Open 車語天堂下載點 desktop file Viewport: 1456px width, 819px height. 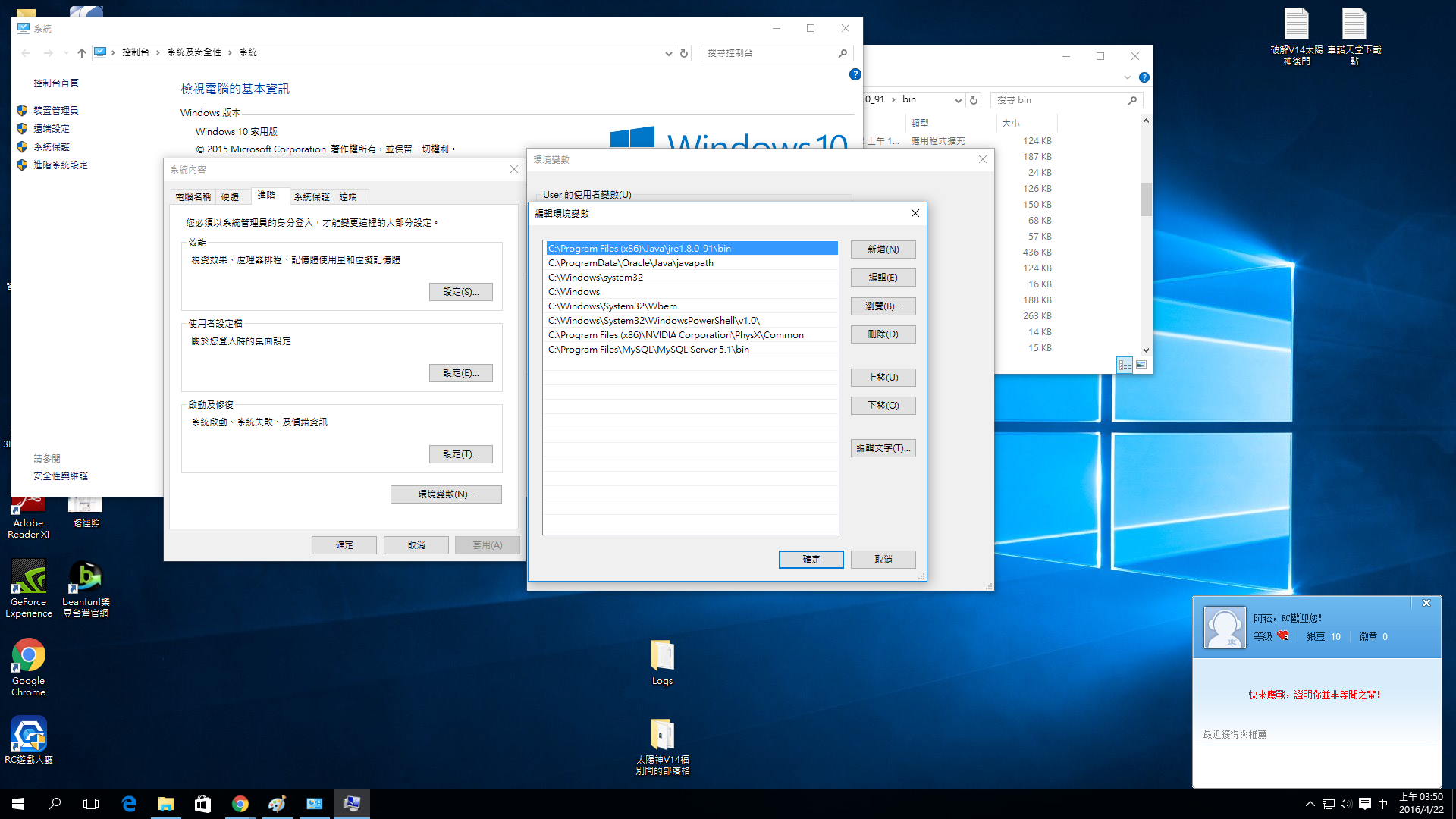pyautogui.click(x=1354, y=36)
